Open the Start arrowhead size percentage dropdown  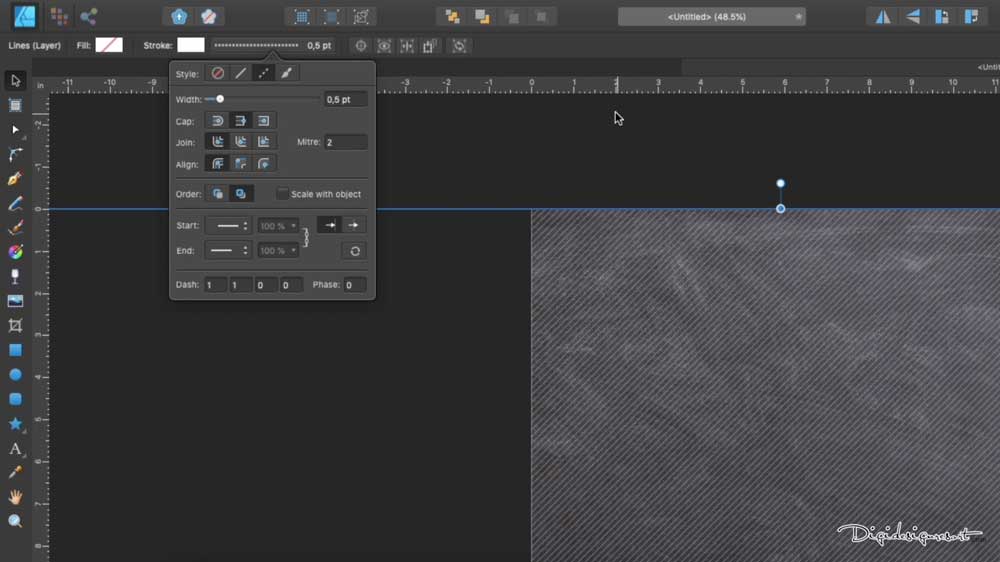pyautogui.click(x=278, y=226)
